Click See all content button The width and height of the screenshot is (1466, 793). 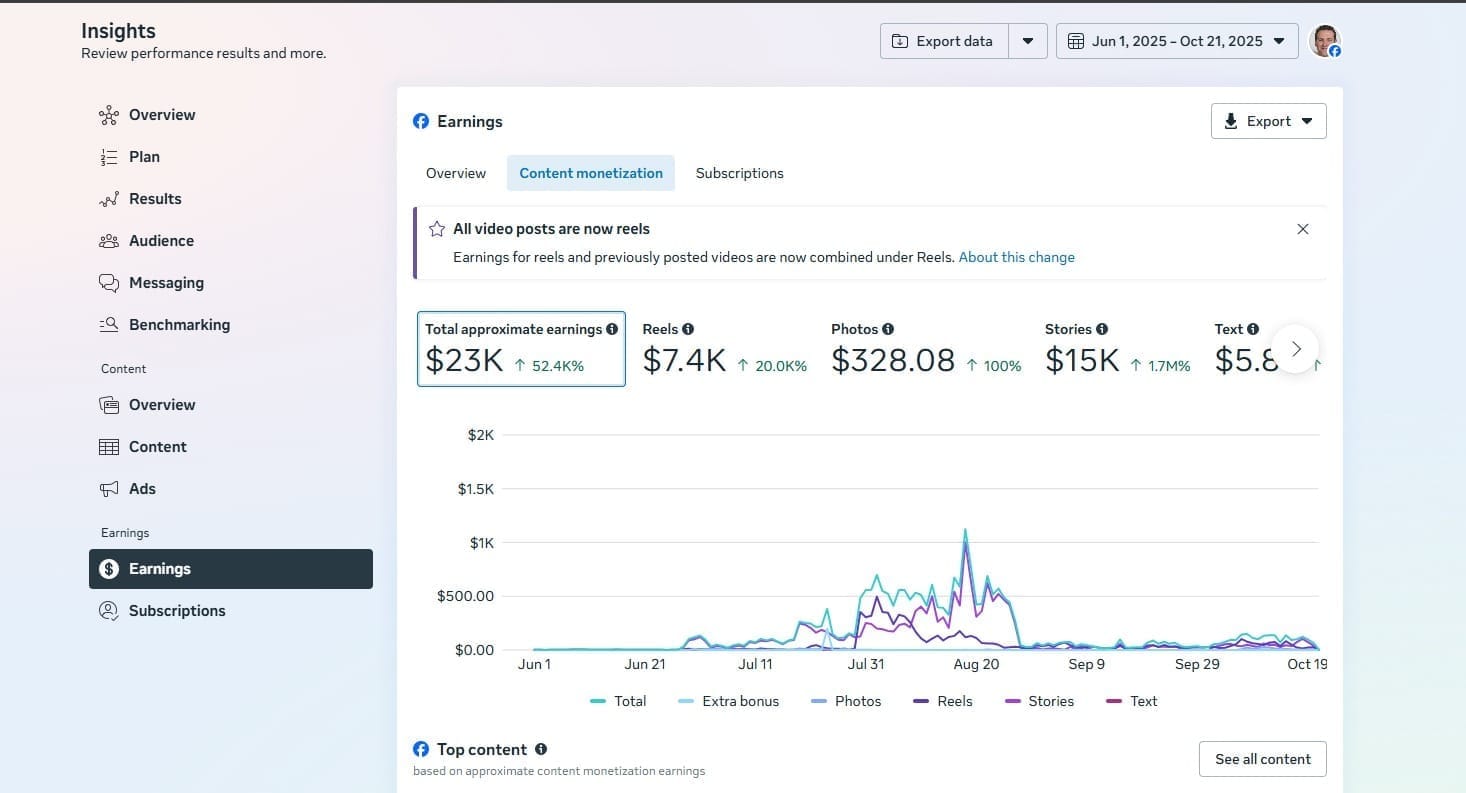[x=1262, y=759]
